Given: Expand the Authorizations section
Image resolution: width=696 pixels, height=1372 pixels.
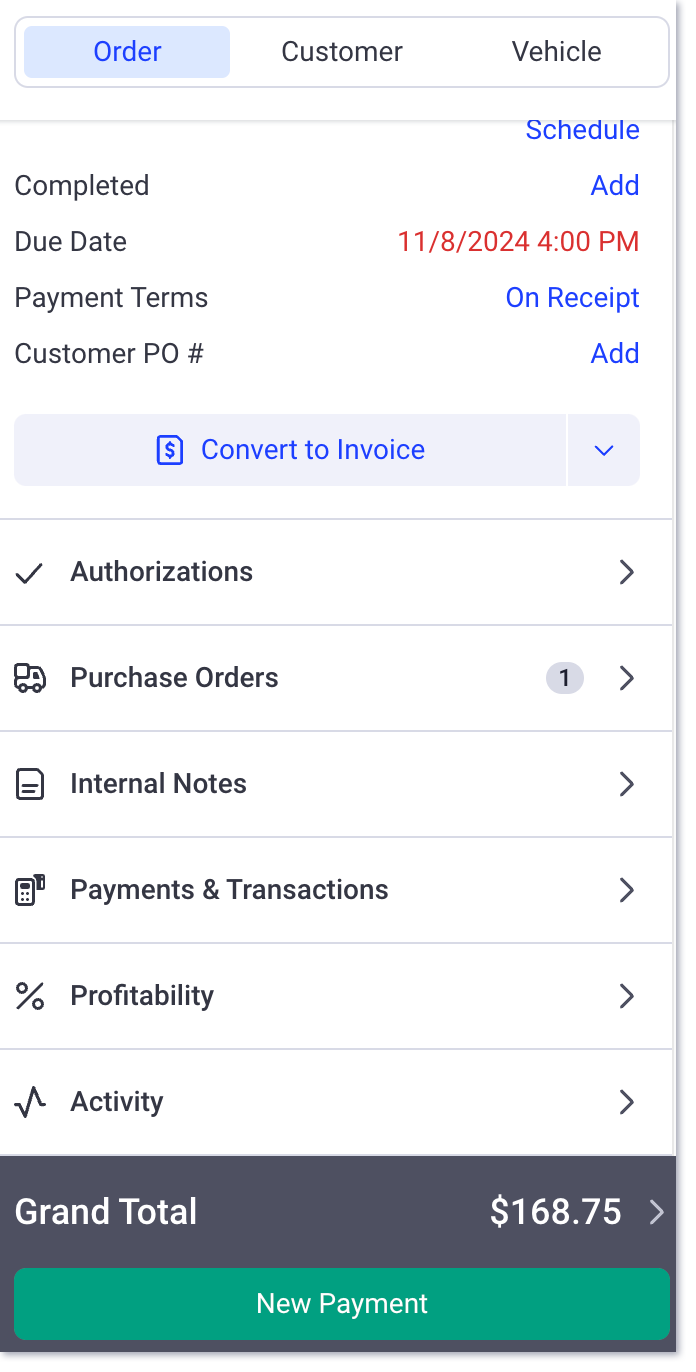Looking at the screenshot, I should coord(627,572).
